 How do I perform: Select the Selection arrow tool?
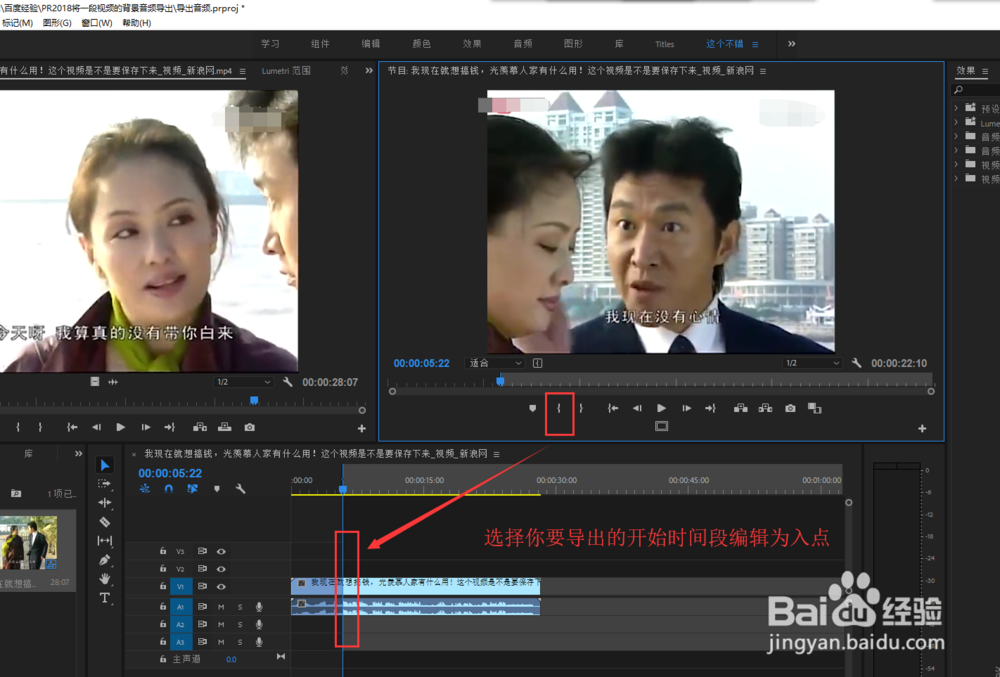pyautogui.click(x=105, y=465)
